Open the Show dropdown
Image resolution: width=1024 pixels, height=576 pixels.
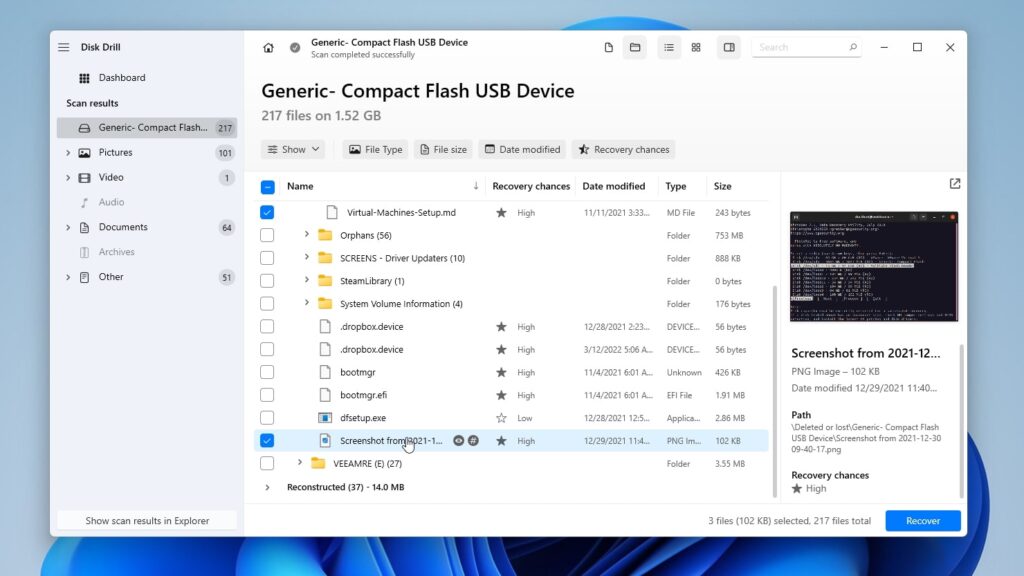point(292,149)
